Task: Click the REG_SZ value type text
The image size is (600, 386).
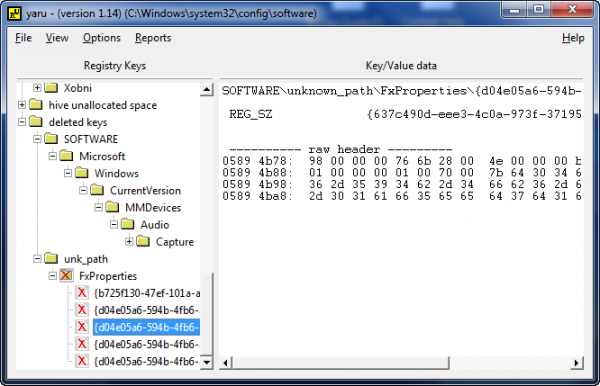Action: click(251, 114)
